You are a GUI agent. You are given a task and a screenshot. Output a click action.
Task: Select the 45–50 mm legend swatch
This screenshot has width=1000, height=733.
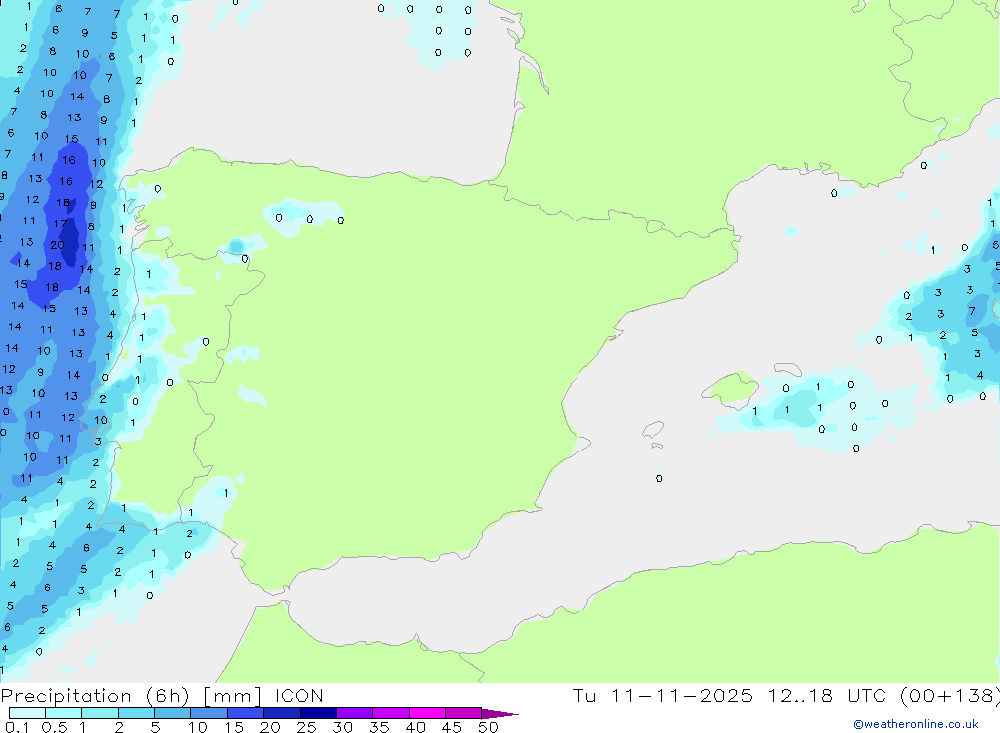coord(464,713)
